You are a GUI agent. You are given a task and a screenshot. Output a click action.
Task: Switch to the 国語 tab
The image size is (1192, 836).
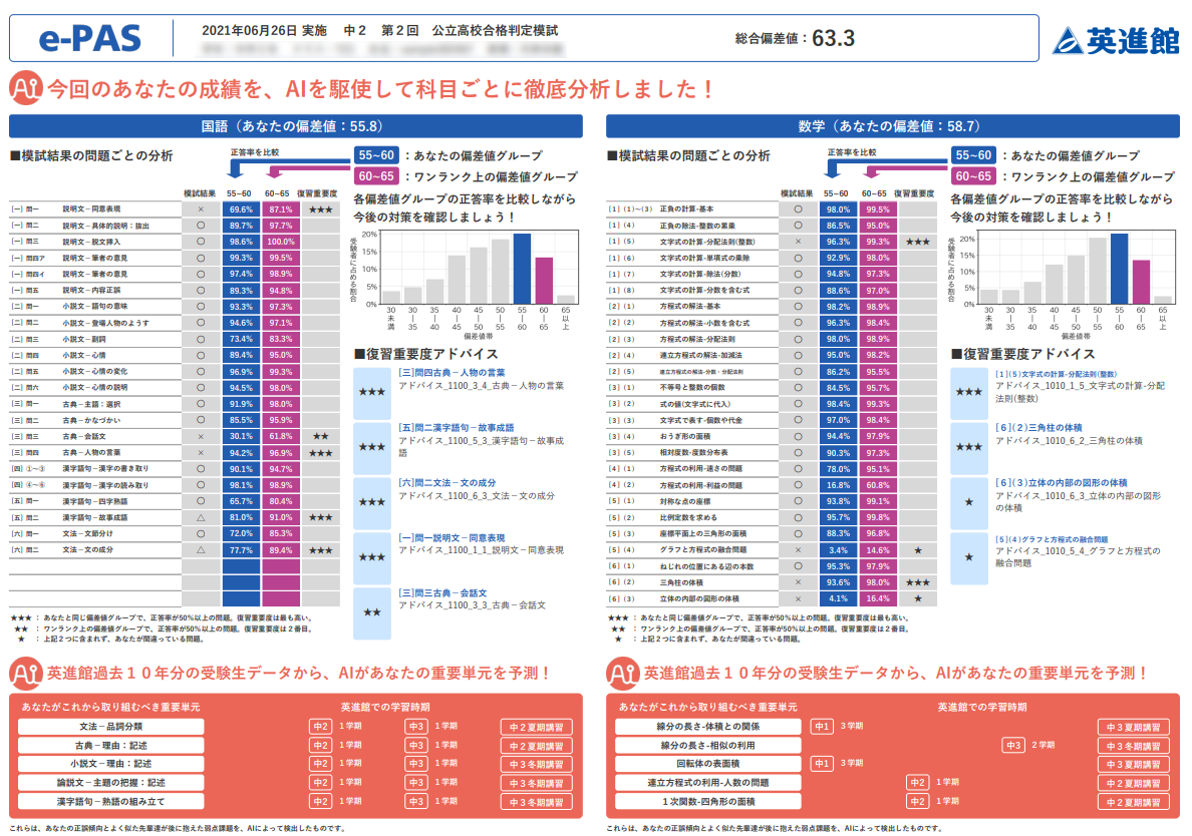point(295,126)
